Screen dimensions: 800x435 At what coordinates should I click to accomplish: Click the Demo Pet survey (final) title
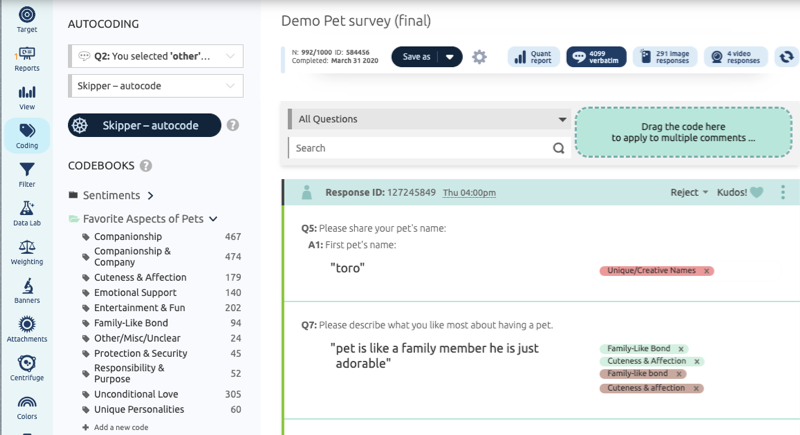(x=356, y=21)
